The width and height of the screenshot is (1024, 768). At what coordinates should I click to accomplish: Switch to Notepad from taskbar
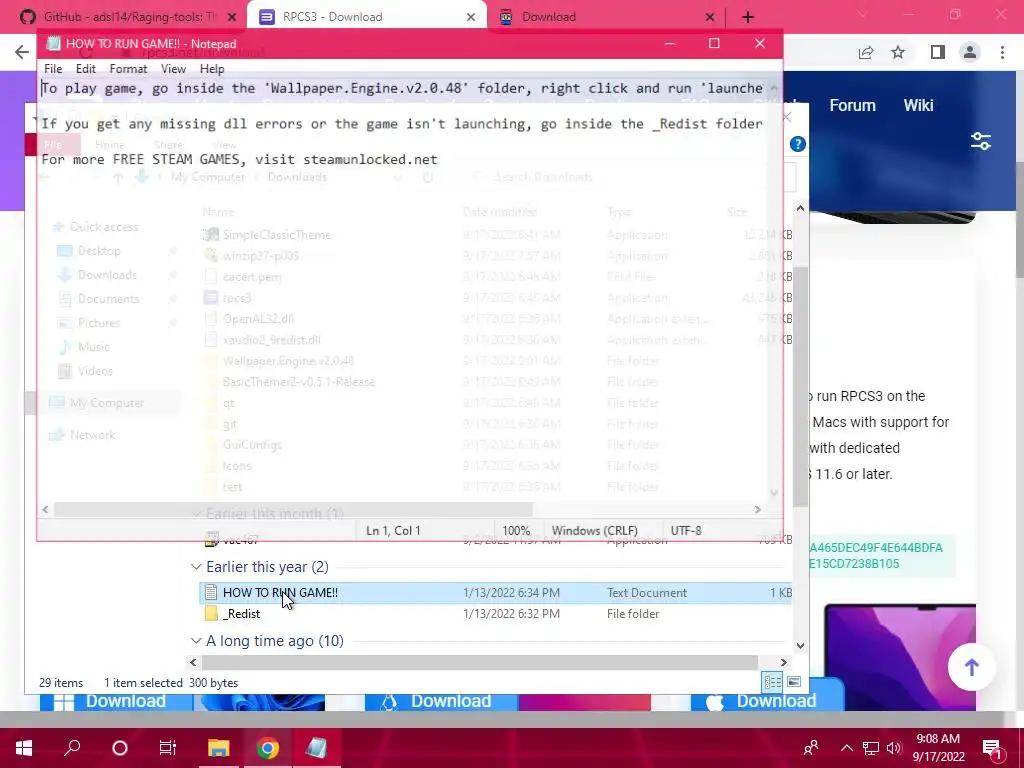[316, 748]
